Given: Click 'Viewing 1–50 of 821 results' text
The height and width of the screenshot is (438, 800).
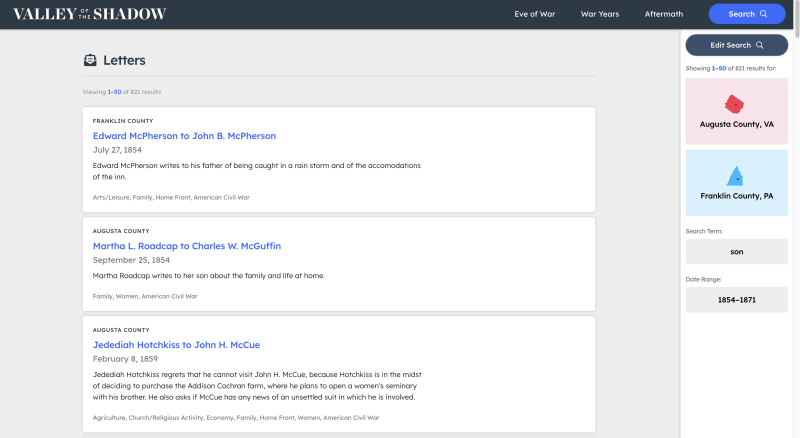Looking at the screenshot, I should (x=121, y=92).
